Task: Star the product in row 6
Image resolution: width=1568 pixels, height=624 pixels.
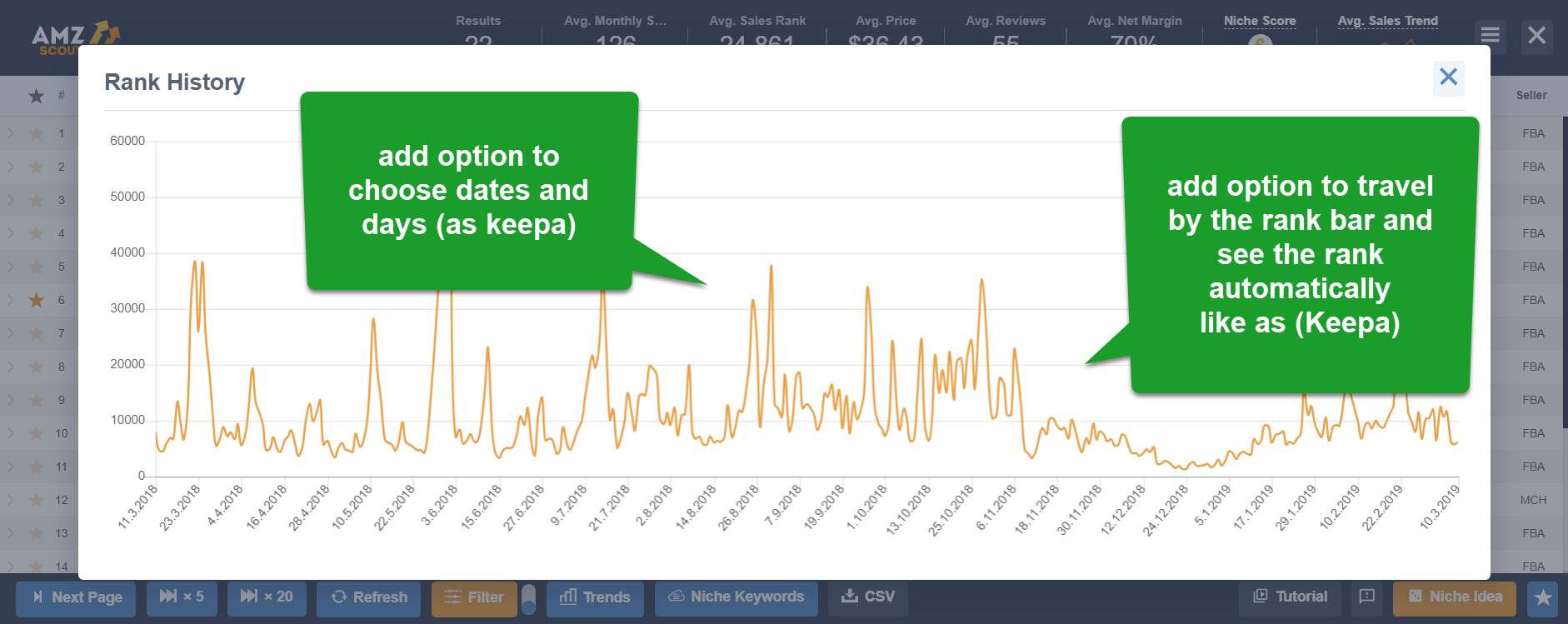Action: pyautogui.click(x=37, y=300)
